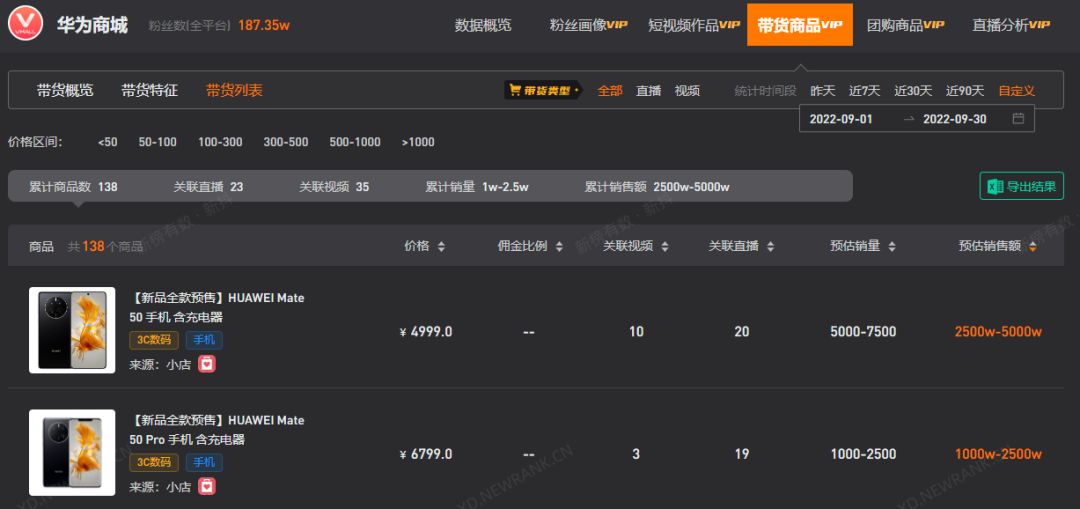Click the VMALL logo avatar
This screenshot has height=509, width=1080.
[25, 25]
